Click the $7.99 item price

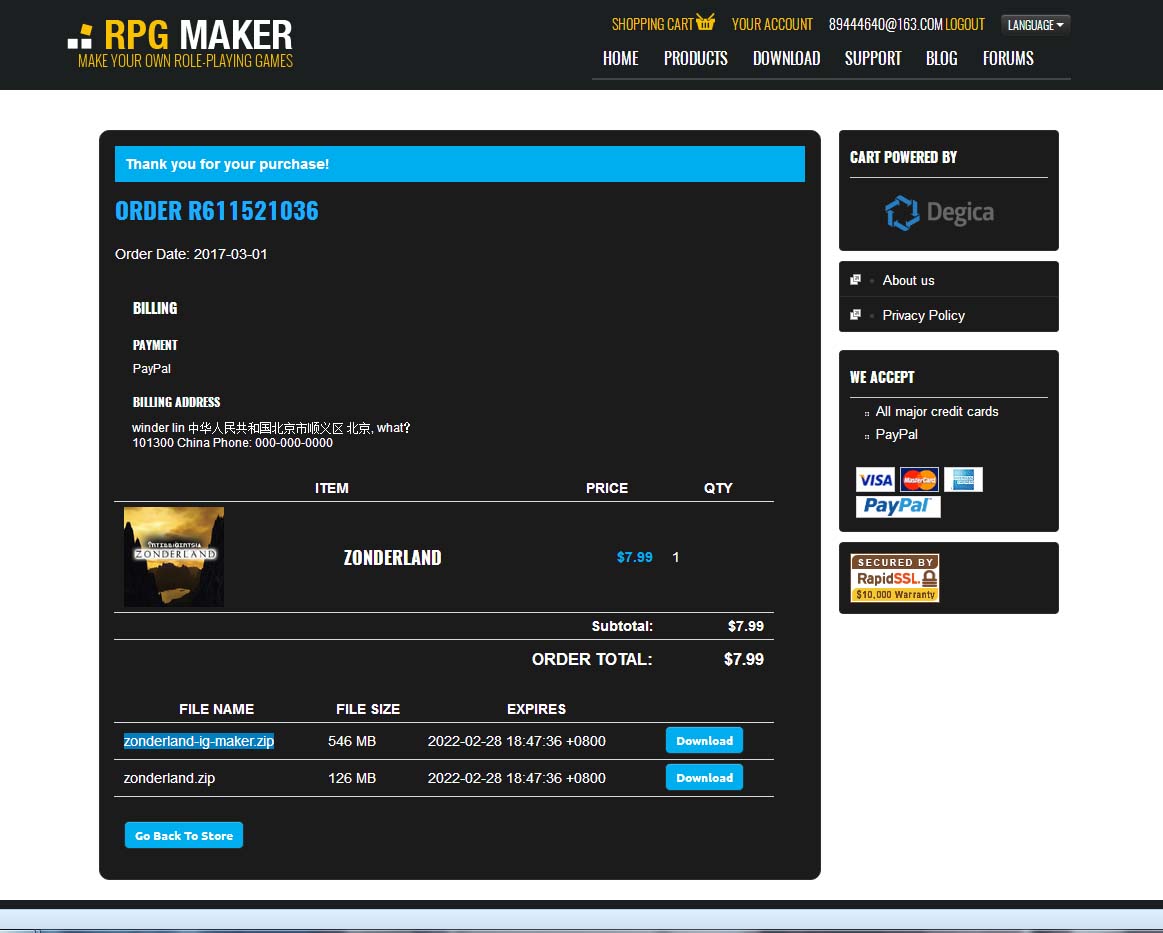coord(634,557)
